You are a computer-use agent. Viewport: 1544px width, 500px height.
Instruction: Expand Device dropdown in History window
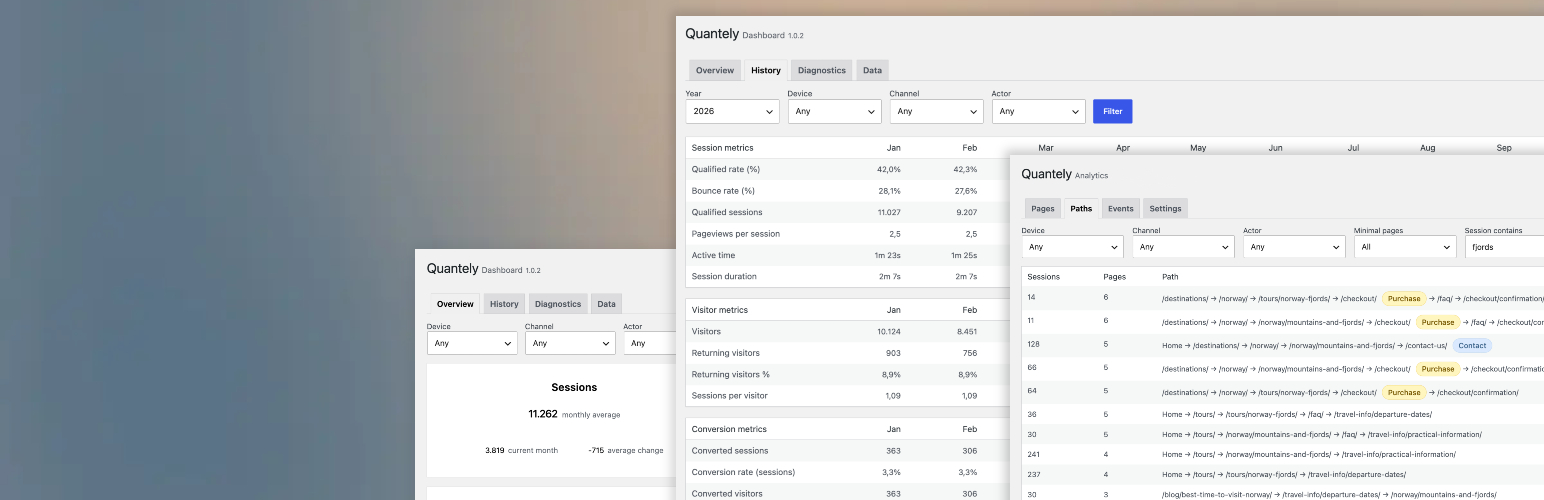coord(834,111)
